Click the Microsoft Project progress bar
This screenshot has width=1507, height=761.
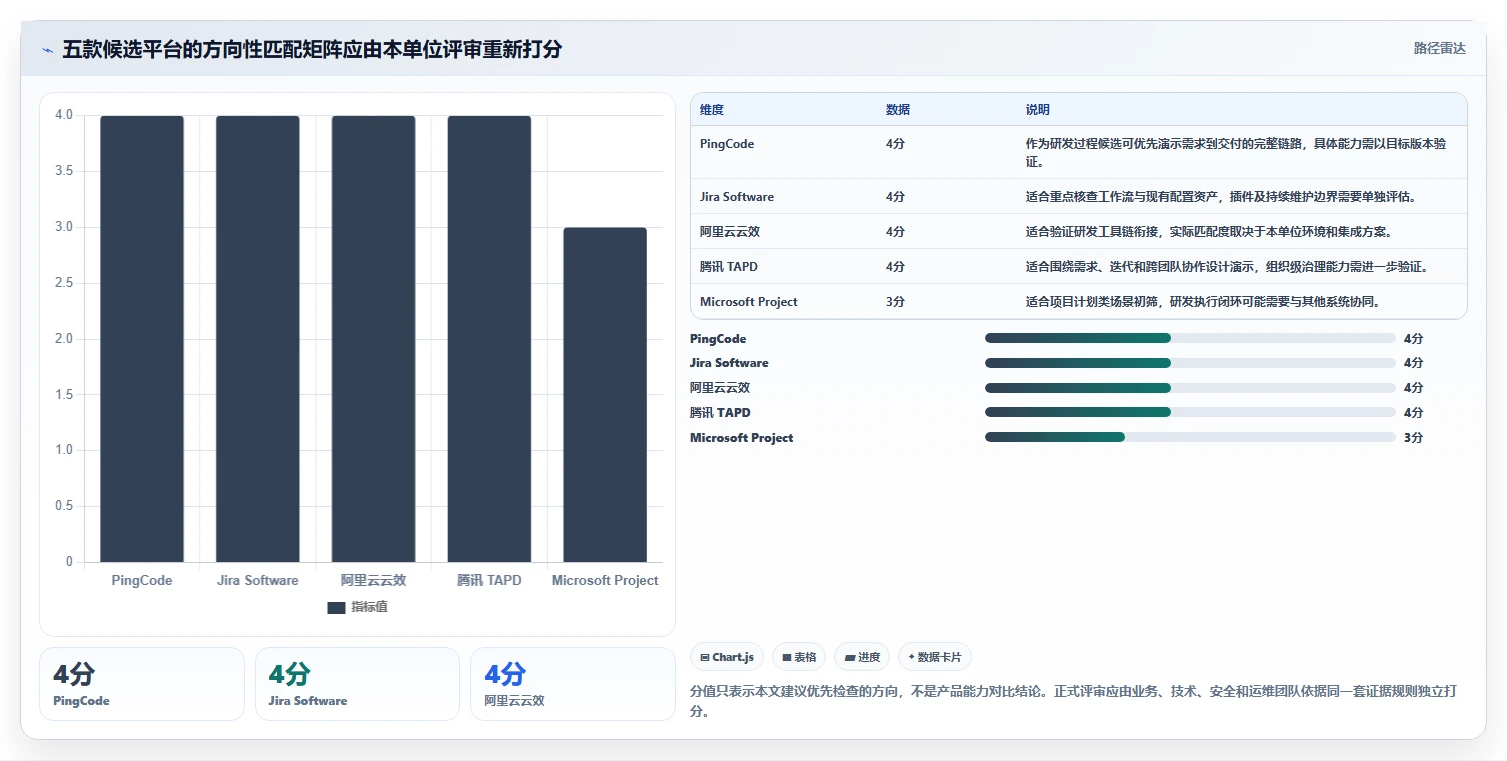click(1190, 437)
